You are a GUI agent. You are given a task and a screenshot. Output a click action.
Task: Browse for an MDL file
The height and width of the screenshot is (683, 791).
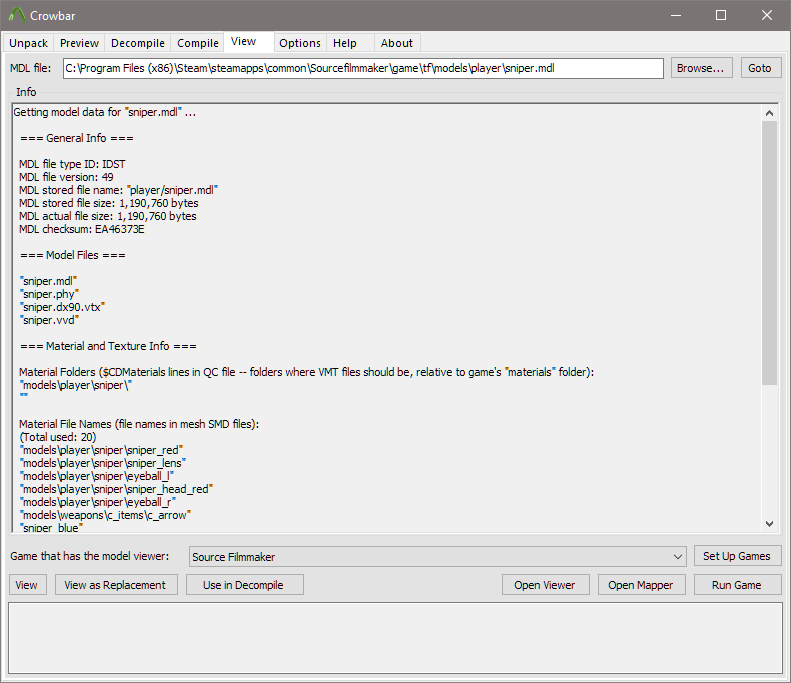click(701, 68)
